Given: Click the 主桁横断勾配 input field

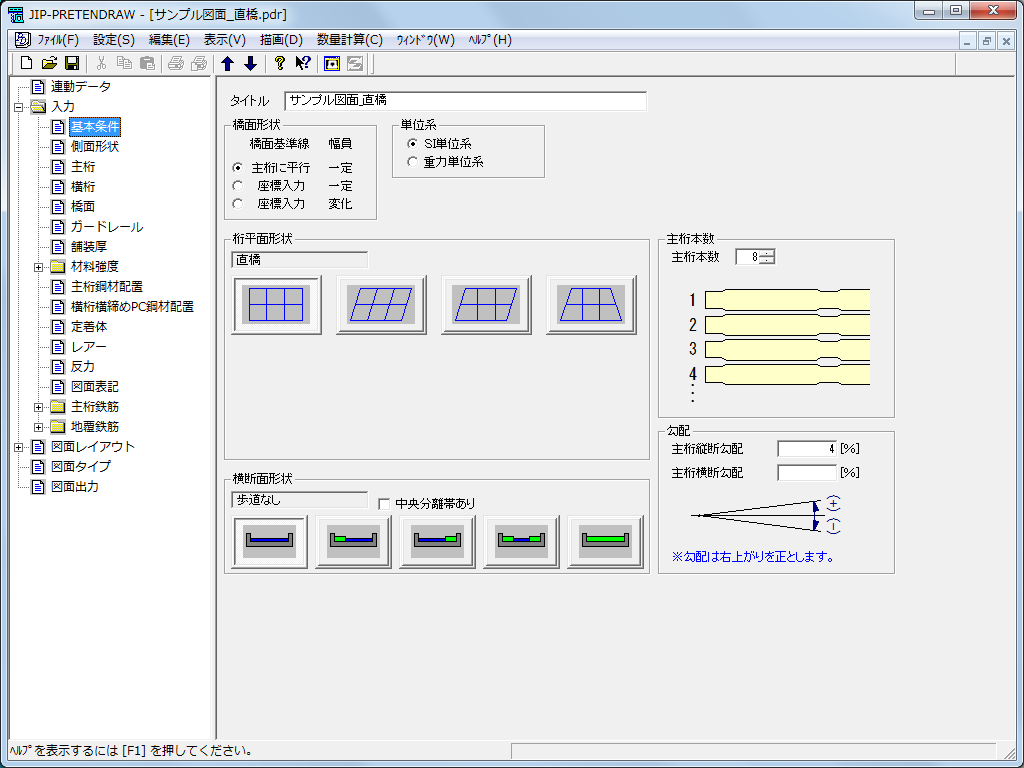Looking at the screenshot, I should click(x=806, y=472).
